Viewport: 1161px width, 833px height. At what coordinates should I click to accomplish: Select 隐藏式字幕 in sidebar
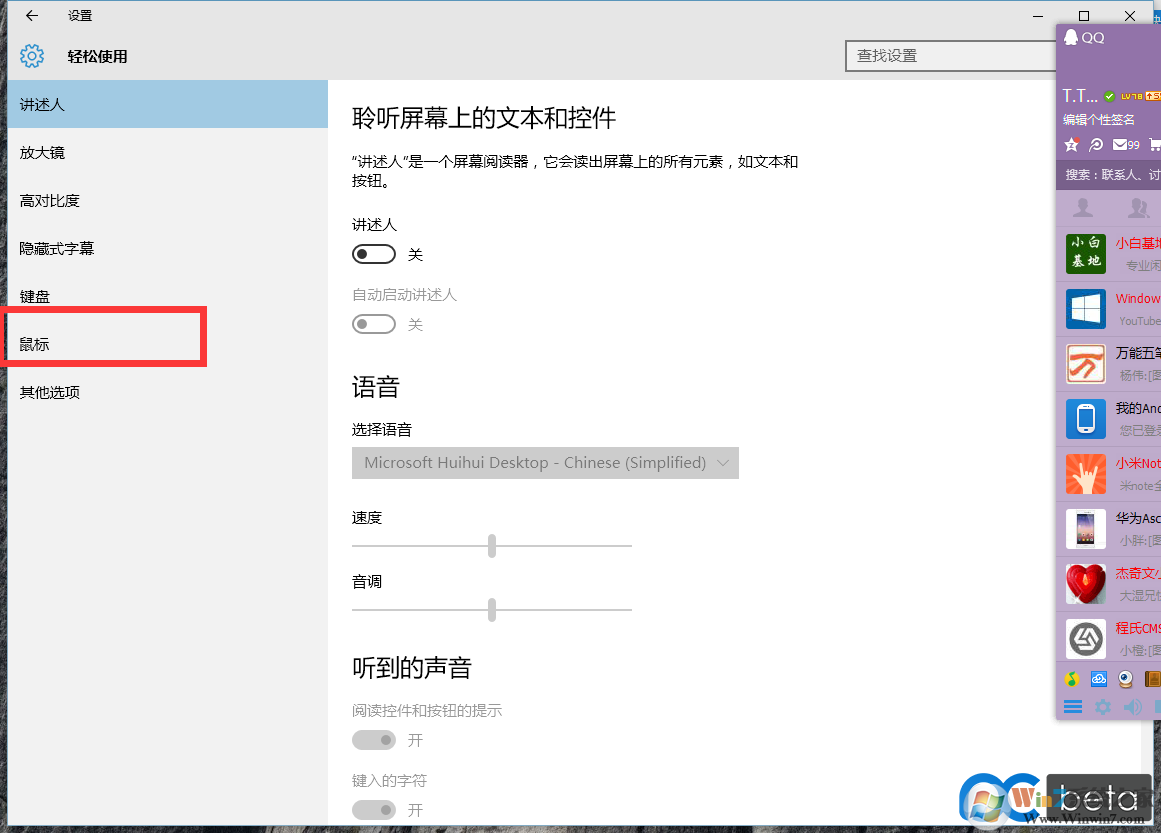167,249
